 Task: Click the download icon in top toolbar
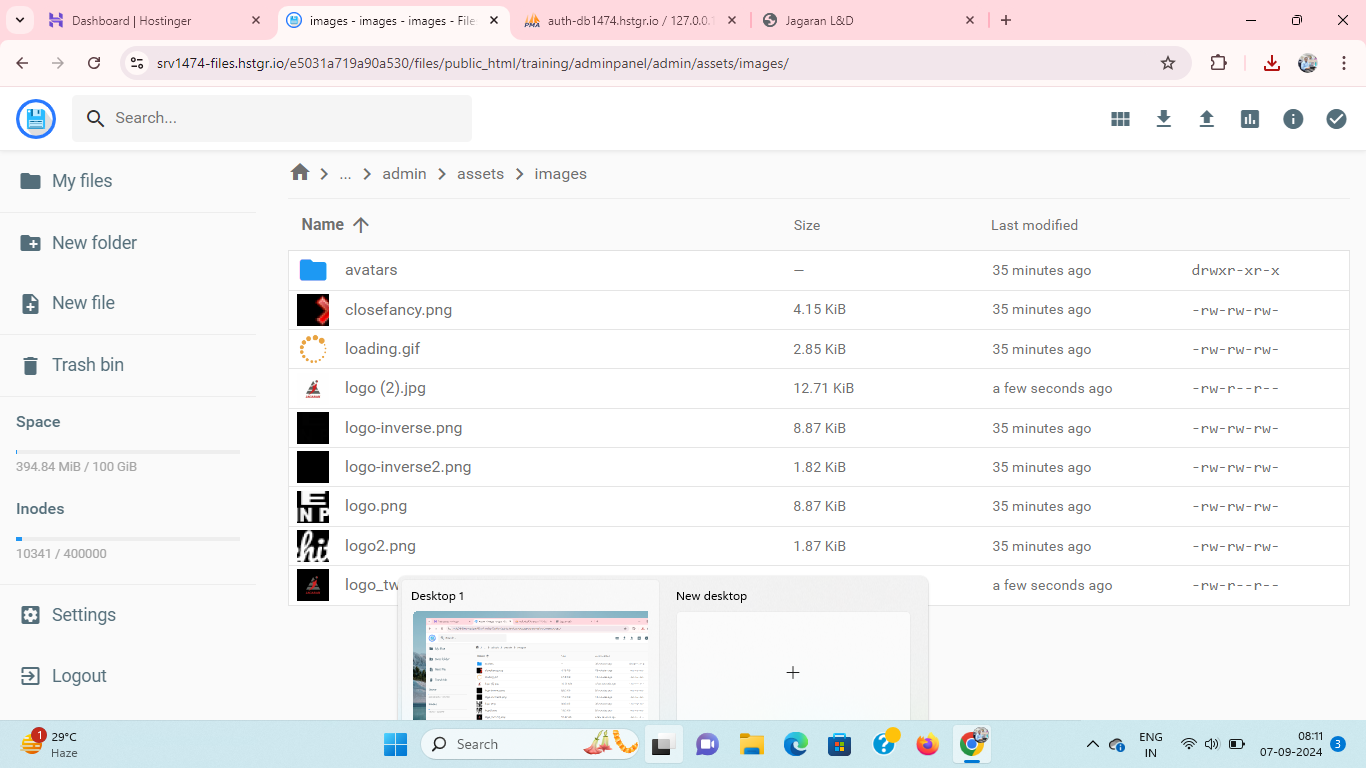pos(1163,119)
